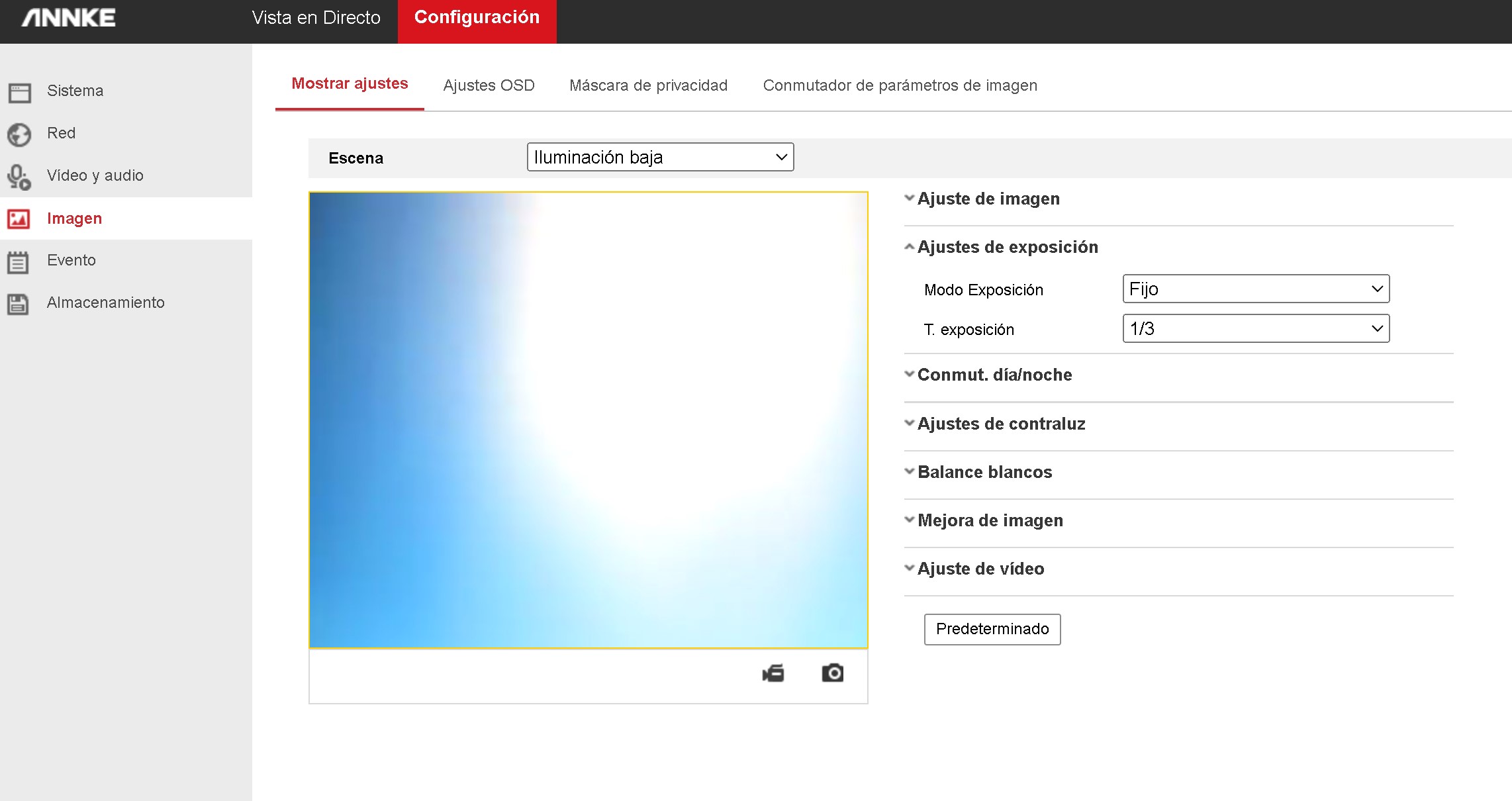Click the ANNKE logo
The height and width of the screenshot is (801, 1512).
[x=69, y=18]
